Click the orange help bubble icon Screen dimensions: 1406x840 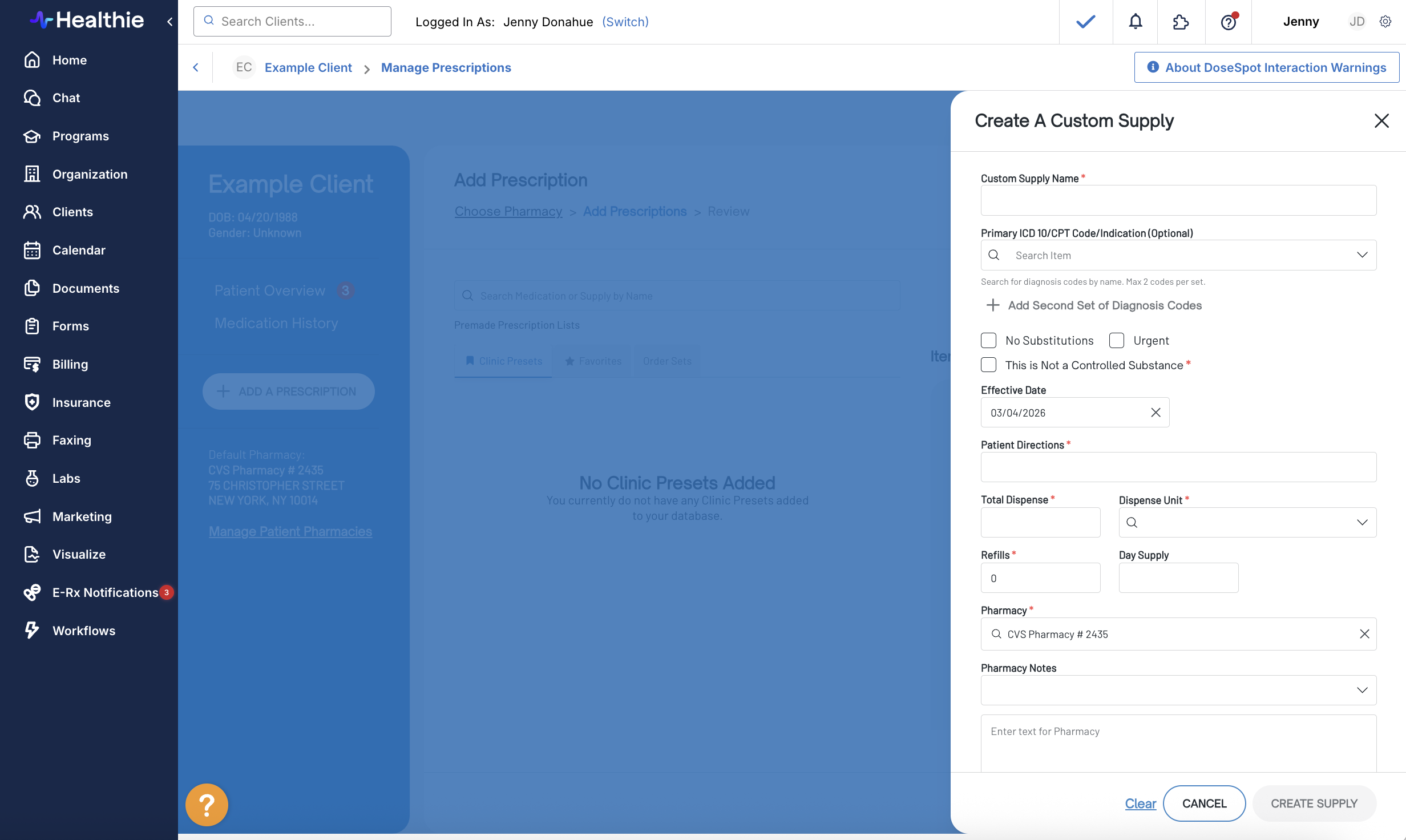tap(207, 805)
